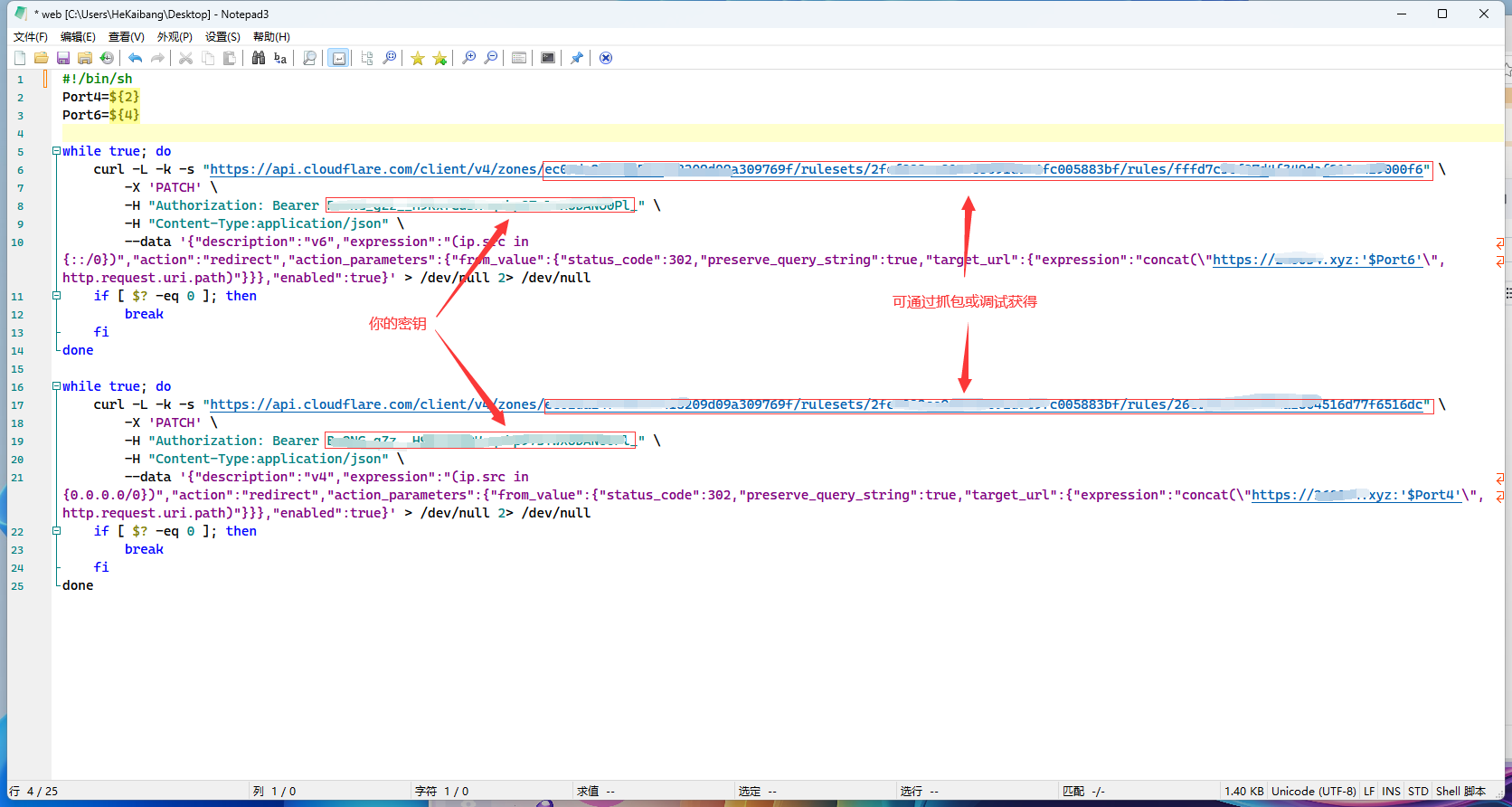Click the final done on line 25
The height and width of the screenshot is (807, 1512).
tap(78, 585)
